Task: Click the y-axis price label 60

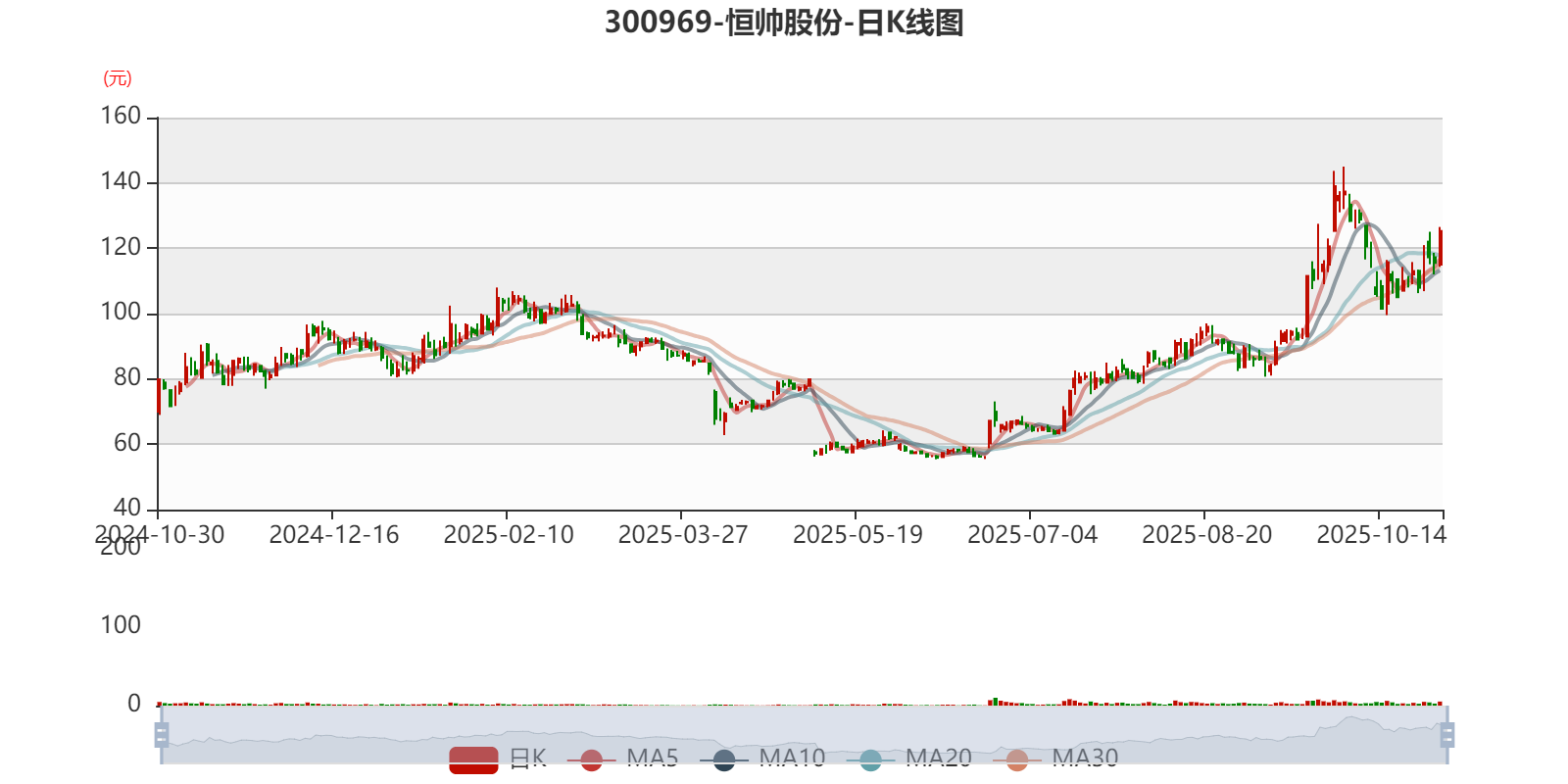Action: click(x=127, y=443)
